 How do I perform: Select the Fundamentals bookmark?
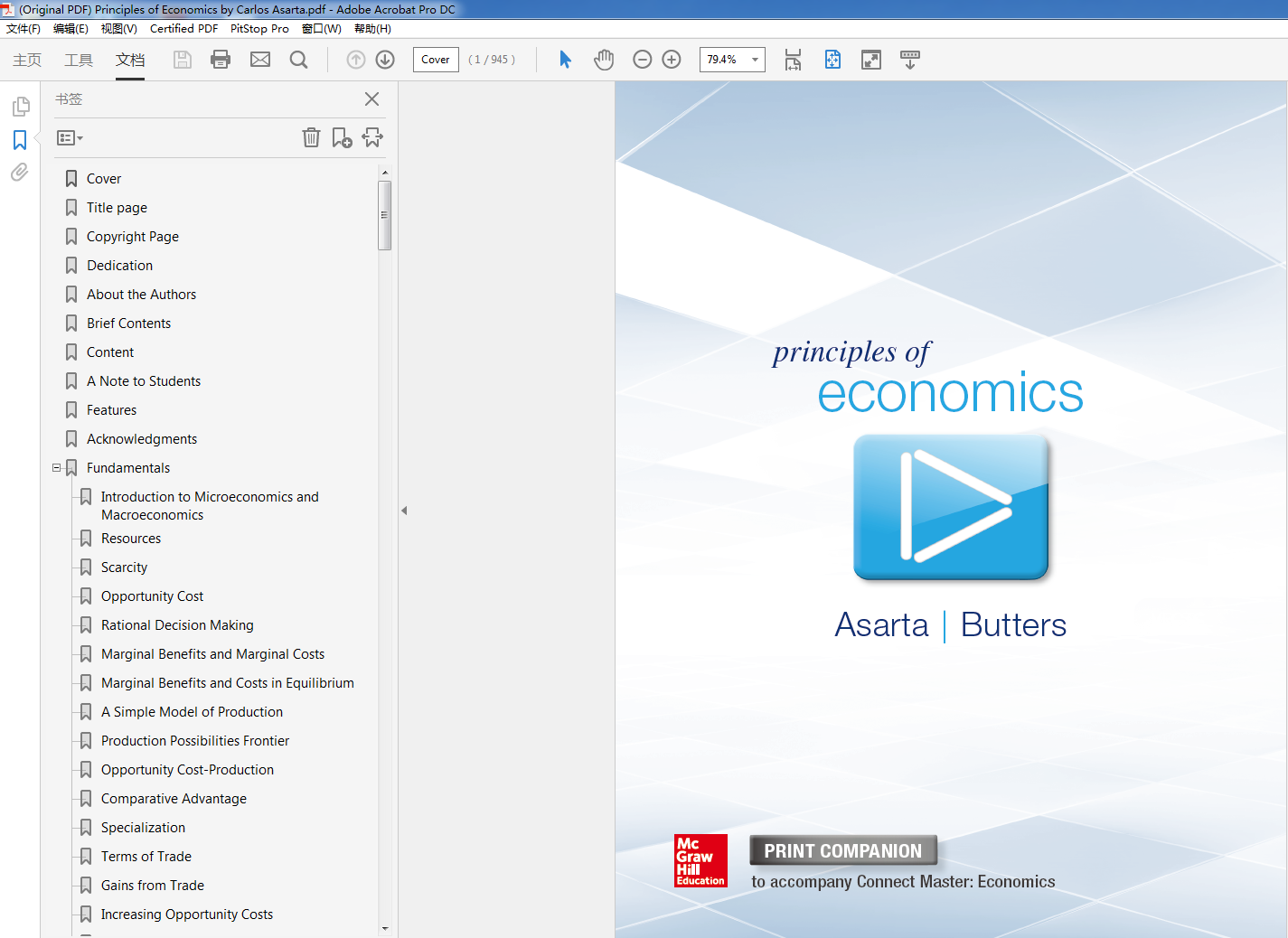point(128,468)
